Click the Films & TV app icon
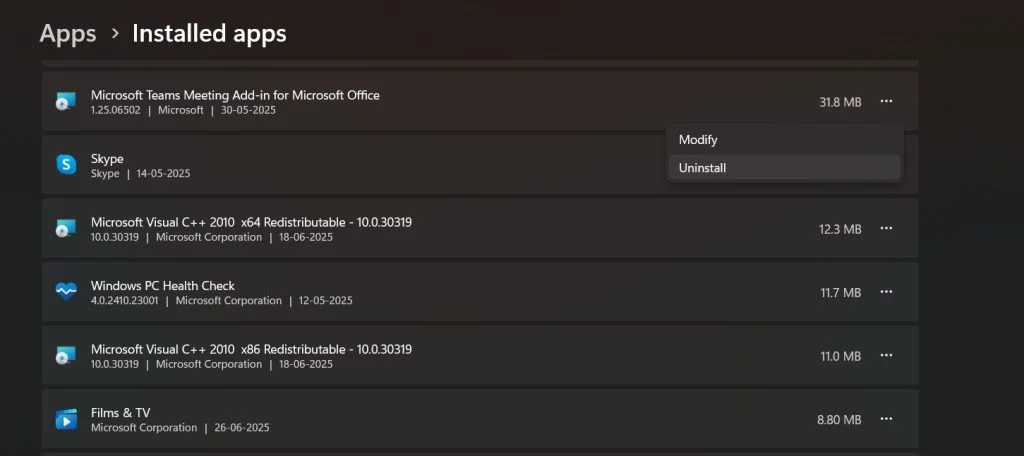Image resolution: width=1024 pixels, height=456 pixels. coord(66,419)
